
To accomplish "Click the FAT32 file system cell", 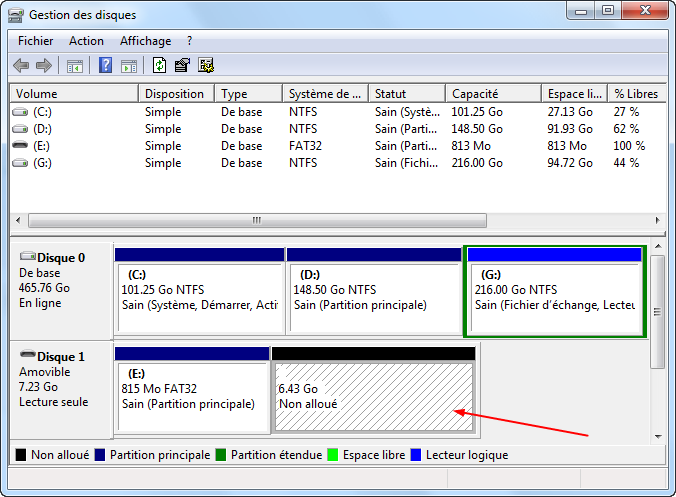I will (x=305, y=146).
